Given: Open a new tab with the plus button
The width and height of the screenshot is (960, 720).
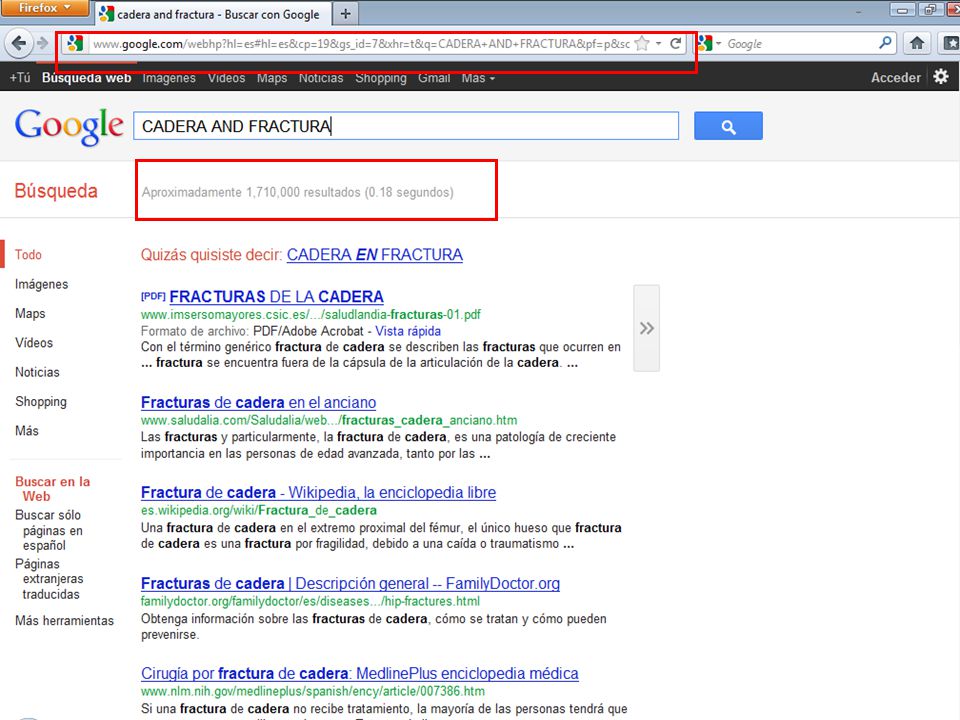Looking at the screenshot, I should coord(345,13).
